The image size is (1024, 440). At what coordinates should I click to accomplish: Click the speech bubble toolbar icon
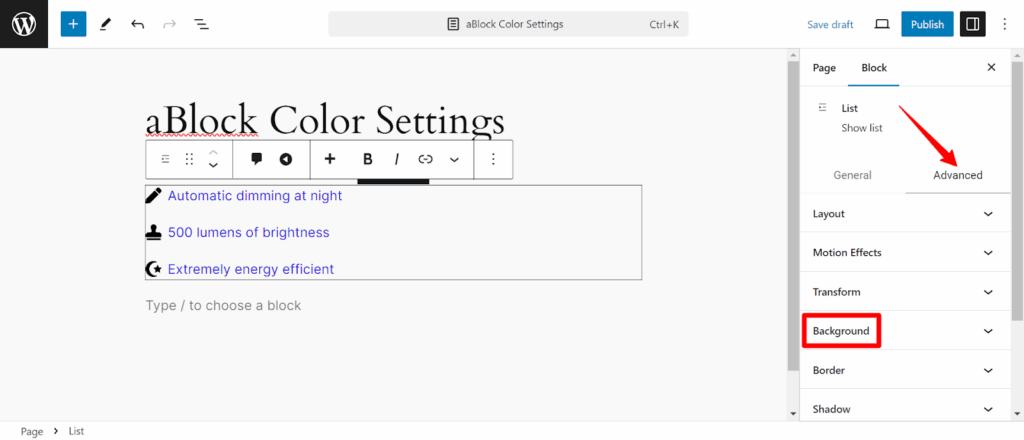tap(257, 159)
